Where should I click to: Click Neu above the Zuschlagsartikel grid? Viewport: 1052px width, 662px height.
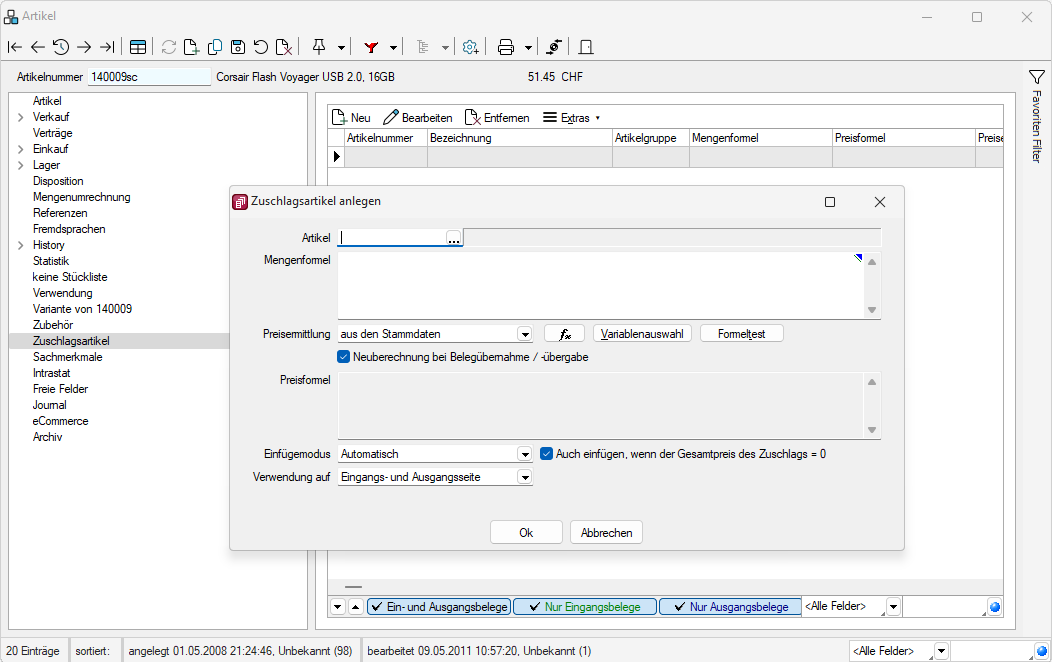(352, 118)
